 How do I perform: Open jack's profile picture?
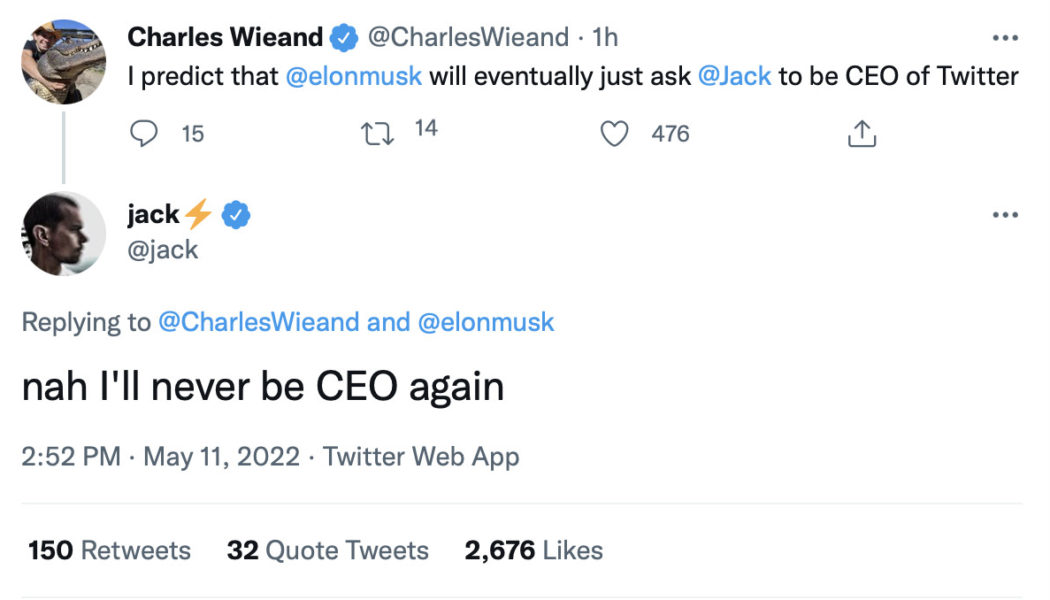[63, 233]
